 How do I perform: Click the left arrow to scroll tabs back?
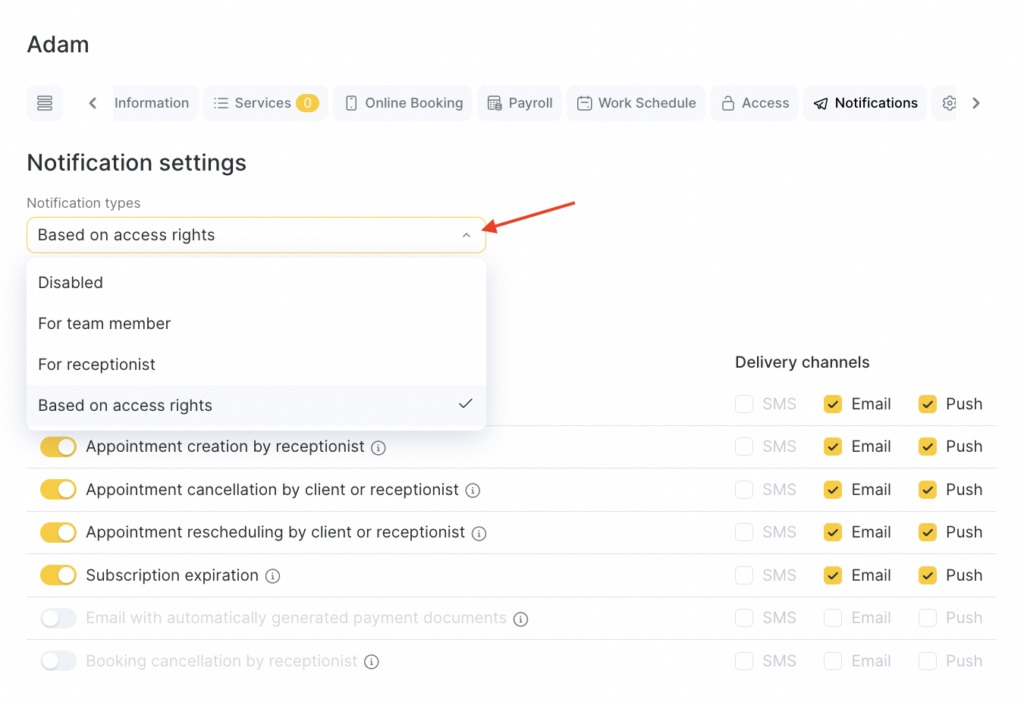point(93,103)
